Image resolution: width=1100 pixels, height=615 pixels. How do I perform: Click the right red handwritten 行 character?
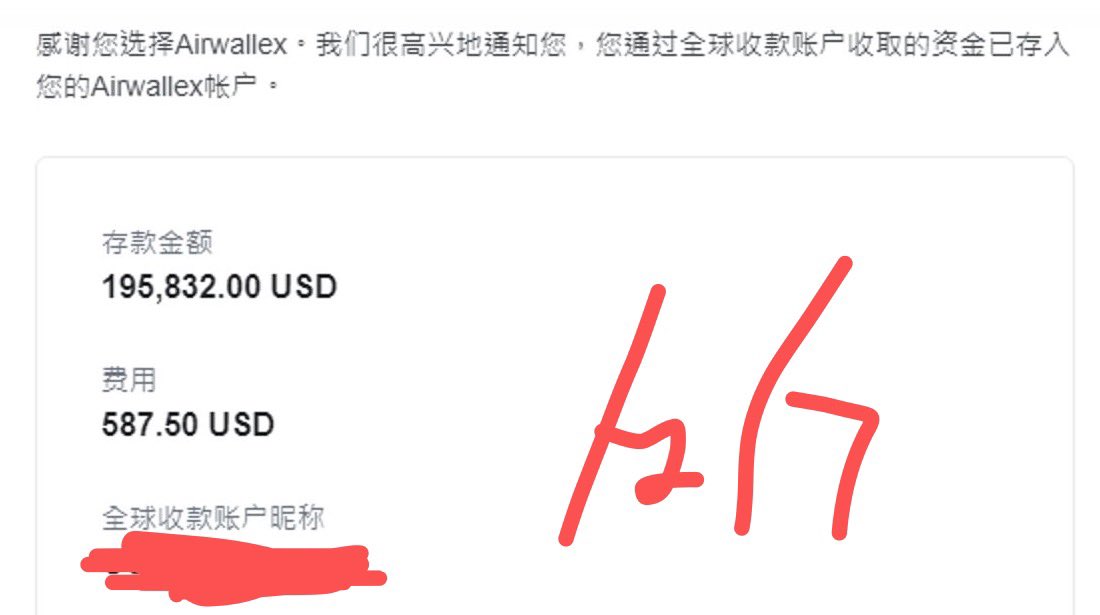[805, 398]
